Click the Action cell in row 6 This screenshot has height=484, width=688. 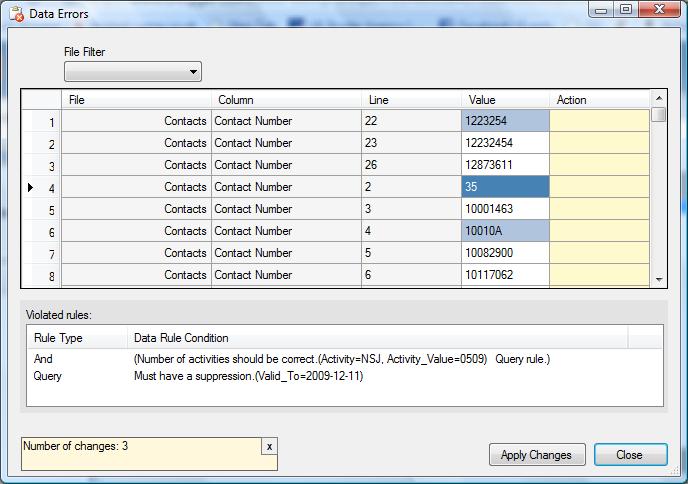tap(599, 230)
